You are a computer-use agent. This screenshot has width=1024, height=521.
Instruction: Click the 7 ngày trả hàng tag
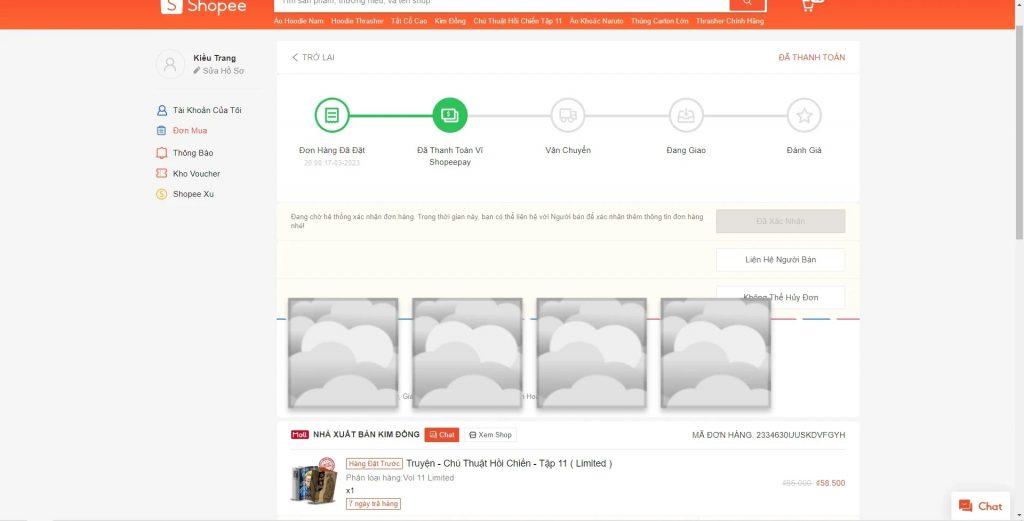[373, 504]
